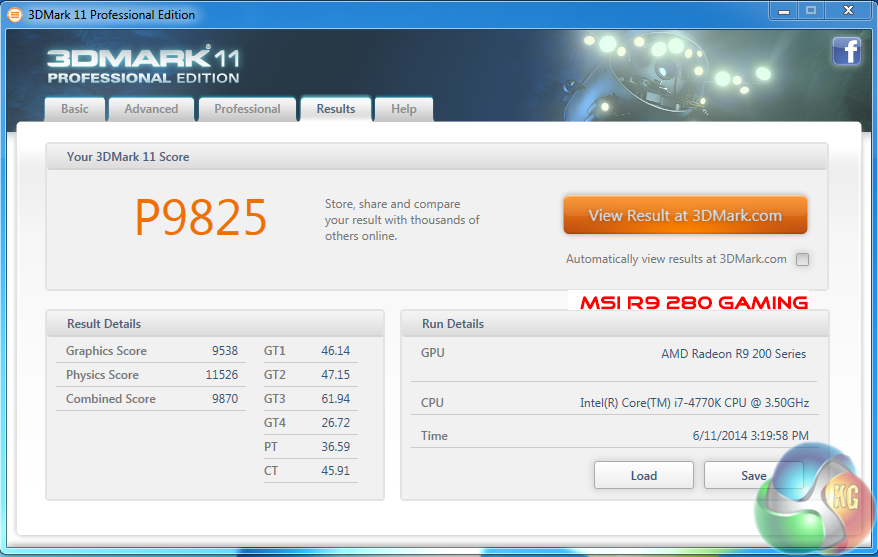Select the PT result 36.59
The image size is (878, 557).
pyautogui.click(x=335, y=447)
